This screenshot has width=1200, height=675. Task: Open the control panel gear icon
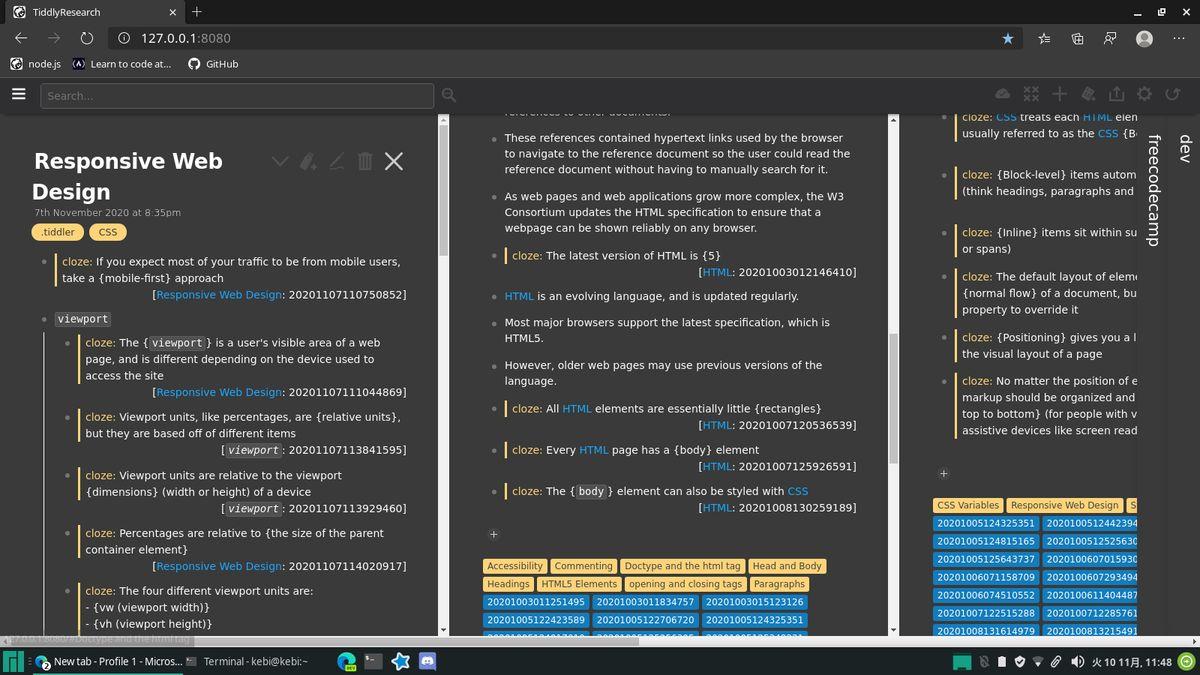[x=1144, y=94]
